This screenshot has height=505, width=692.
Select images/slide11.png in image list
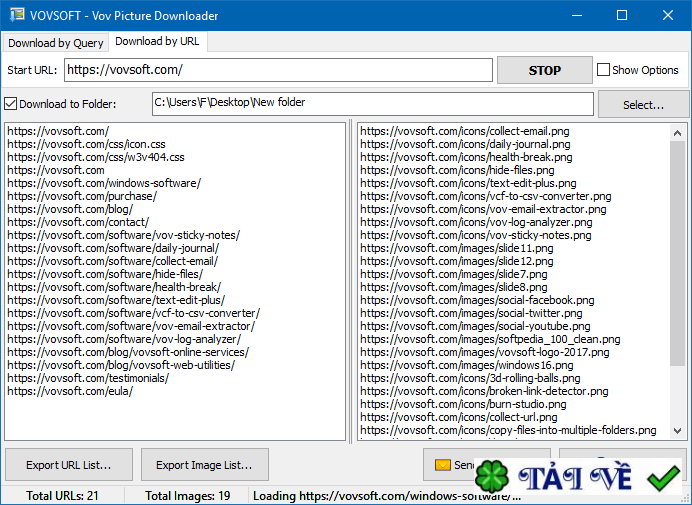457,248
